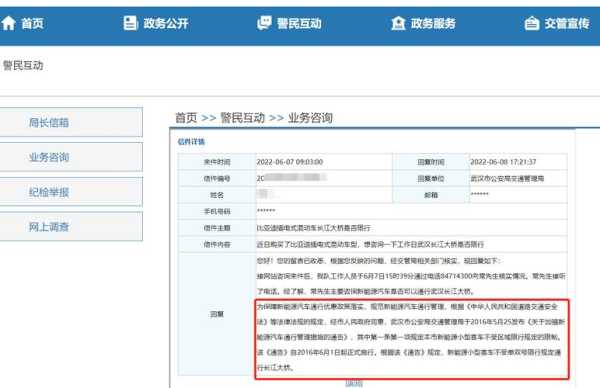Screen dimensions: 600x388
Task: Click the 交管宣传 briefcase icon
Action: (532, 23)
